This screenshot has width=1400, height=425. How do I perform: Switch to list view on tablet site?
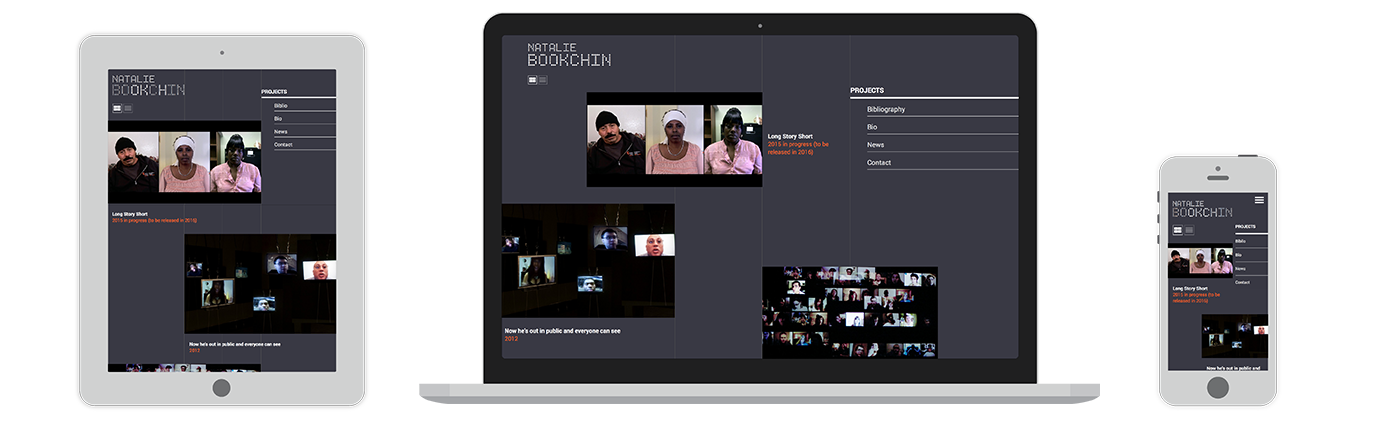pyautogui.click(x=128, y=107)
